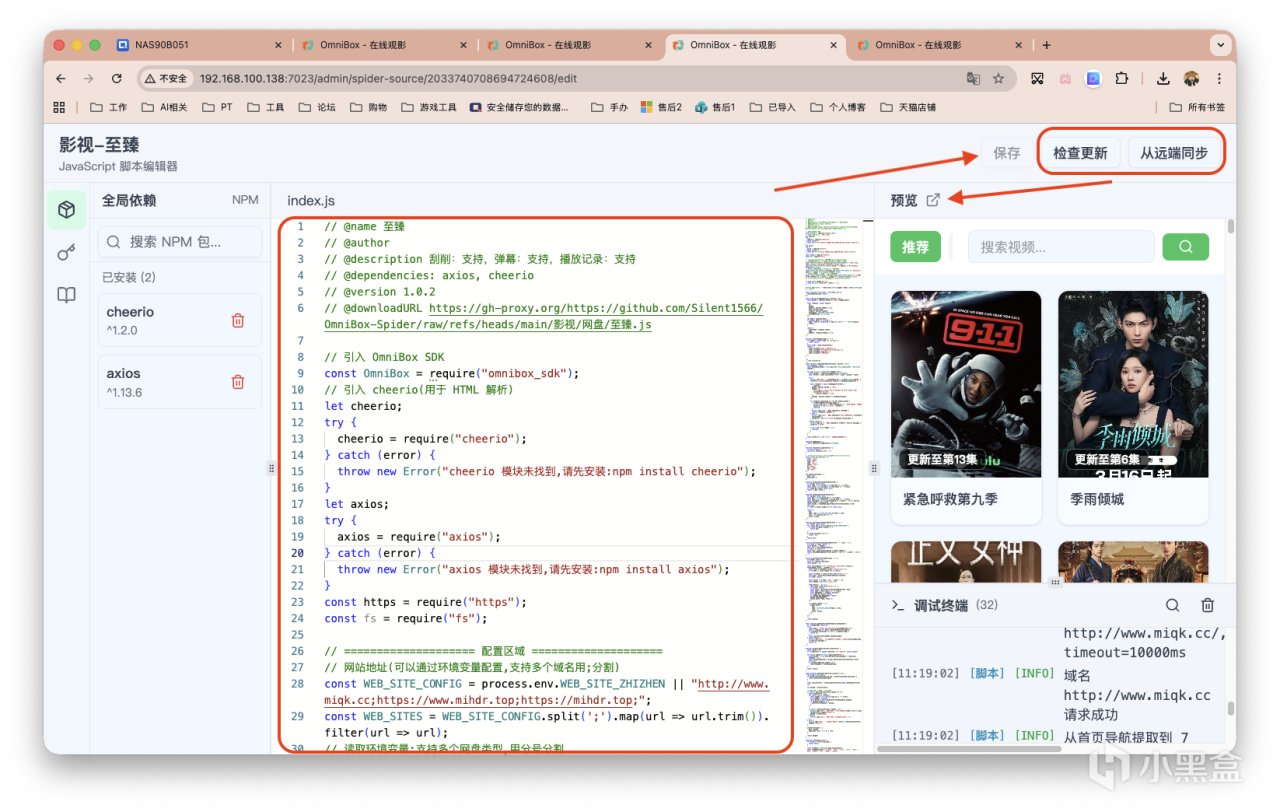Open the bookmarks bar apps grid

pyautogui.click(x=59, y=107)
